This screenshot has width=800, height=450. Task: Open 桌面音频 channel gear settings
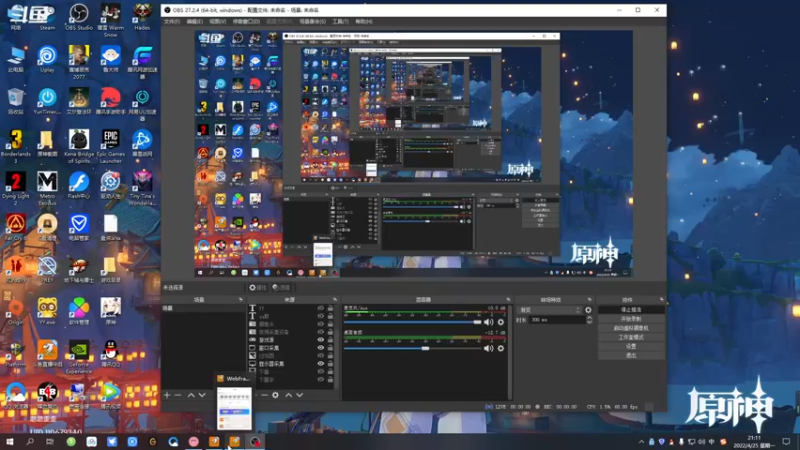[x=501, y=348]
